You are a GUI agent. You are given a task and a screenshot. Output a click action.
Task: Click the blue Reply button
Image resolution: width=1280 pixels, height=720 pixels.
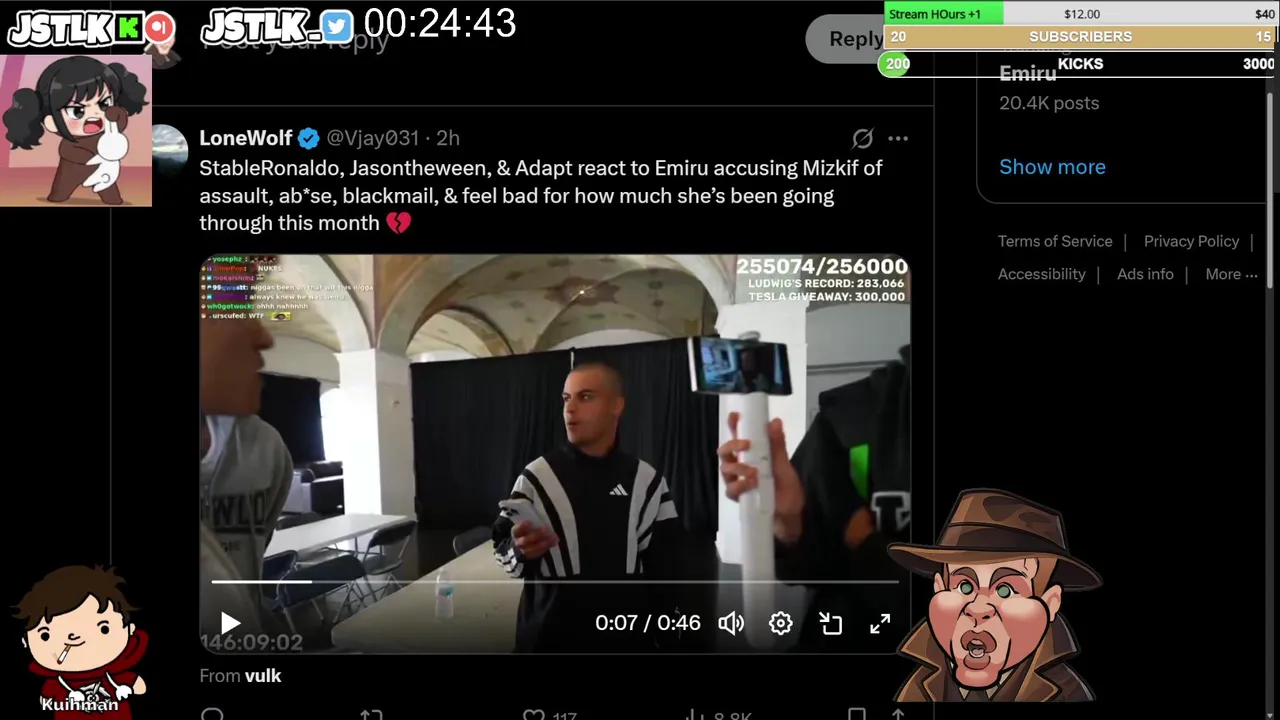[x=855, y=38]
